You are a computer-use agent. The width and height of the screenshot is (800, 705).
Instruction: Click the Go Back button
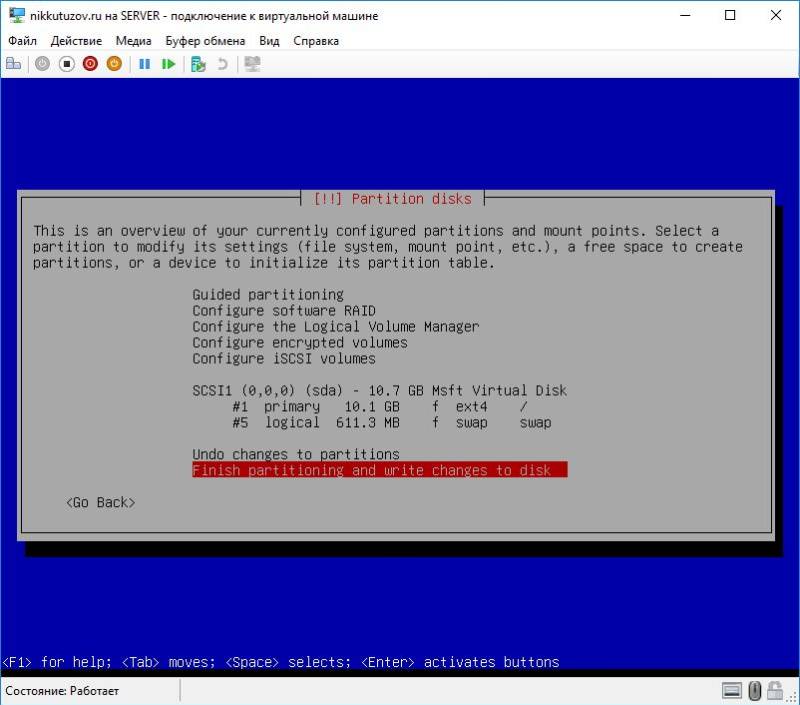[x=100, y=503]
